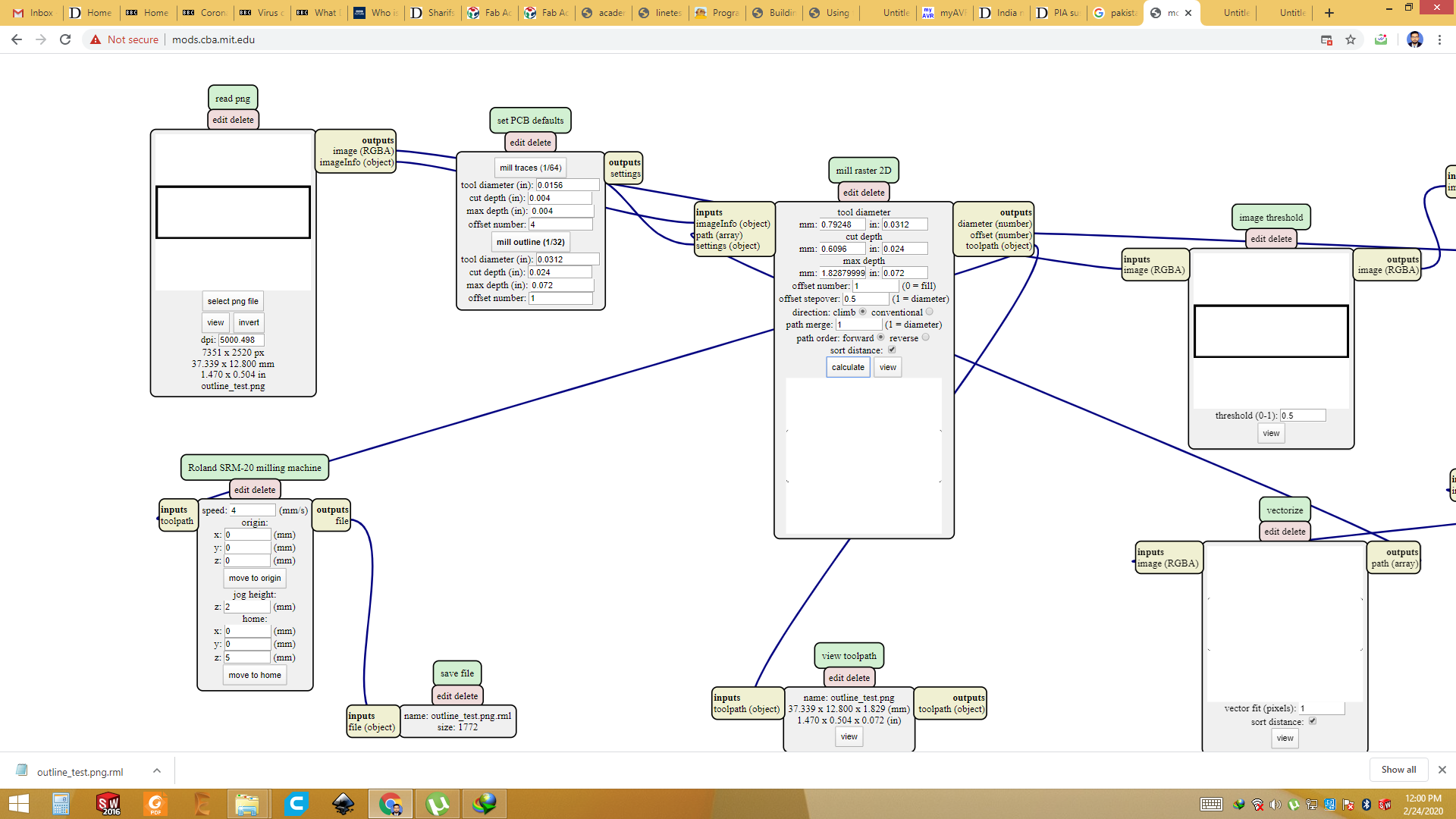The image size is (1456, 819).
Task: Click the Chrome profile avatar
Action: pyautogui.click(x=1414, y=39)
